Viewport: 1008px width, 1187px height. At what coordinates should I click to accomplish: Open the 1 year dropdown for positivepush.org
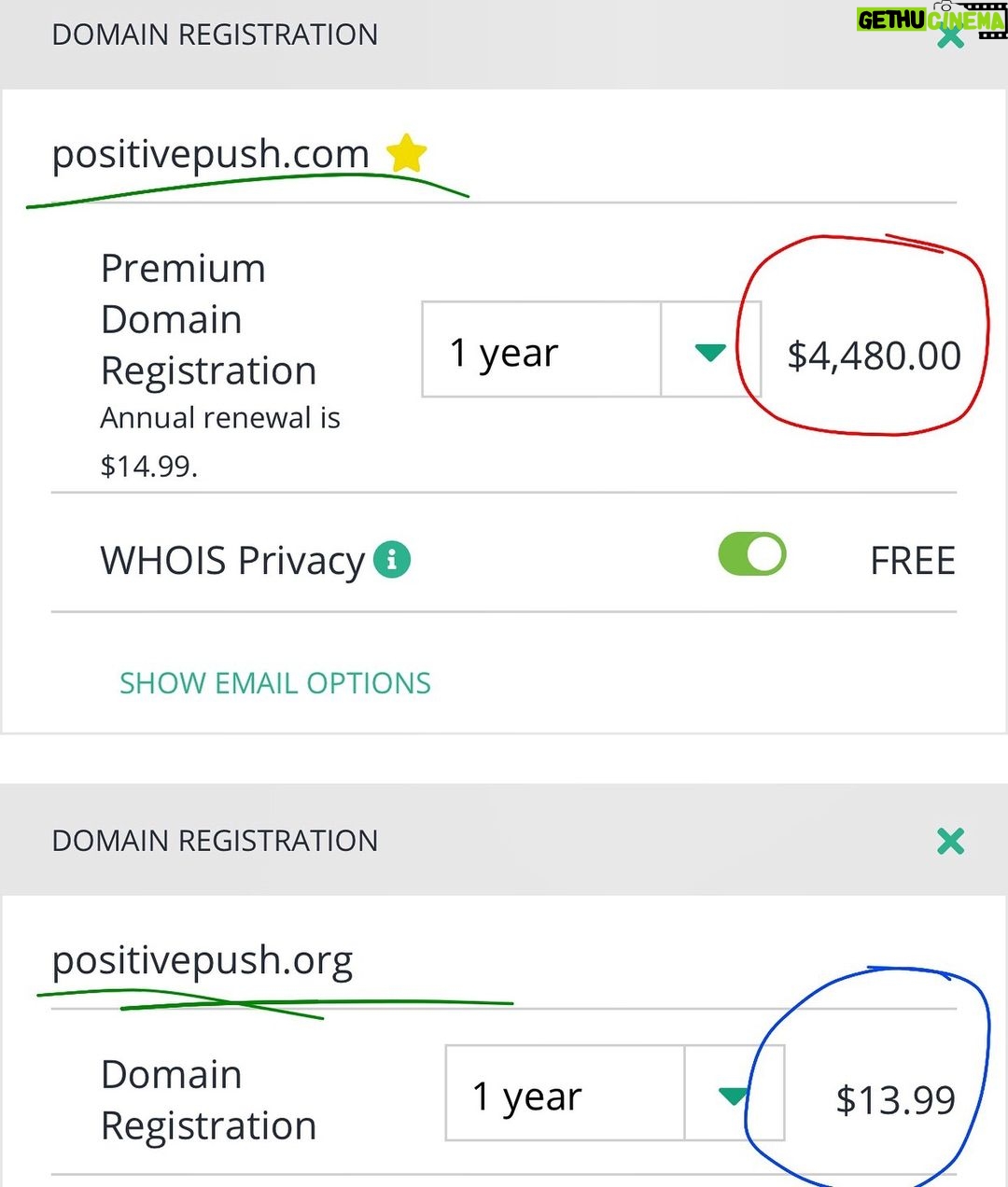click(614, 1093)
